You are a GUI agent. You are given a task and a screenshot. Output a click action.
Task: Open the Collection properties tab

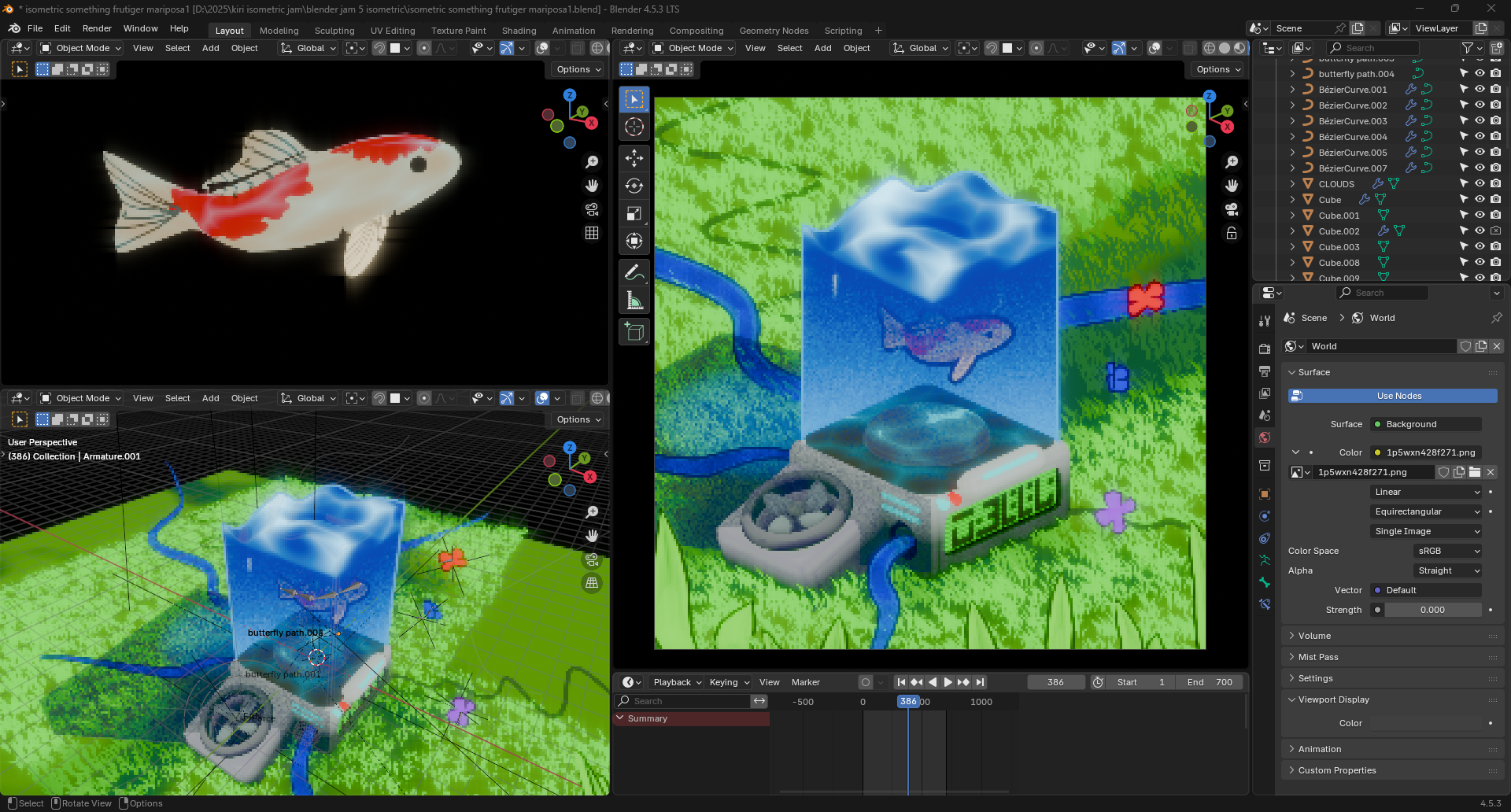pyautogui.click(x=1265, y=465)
